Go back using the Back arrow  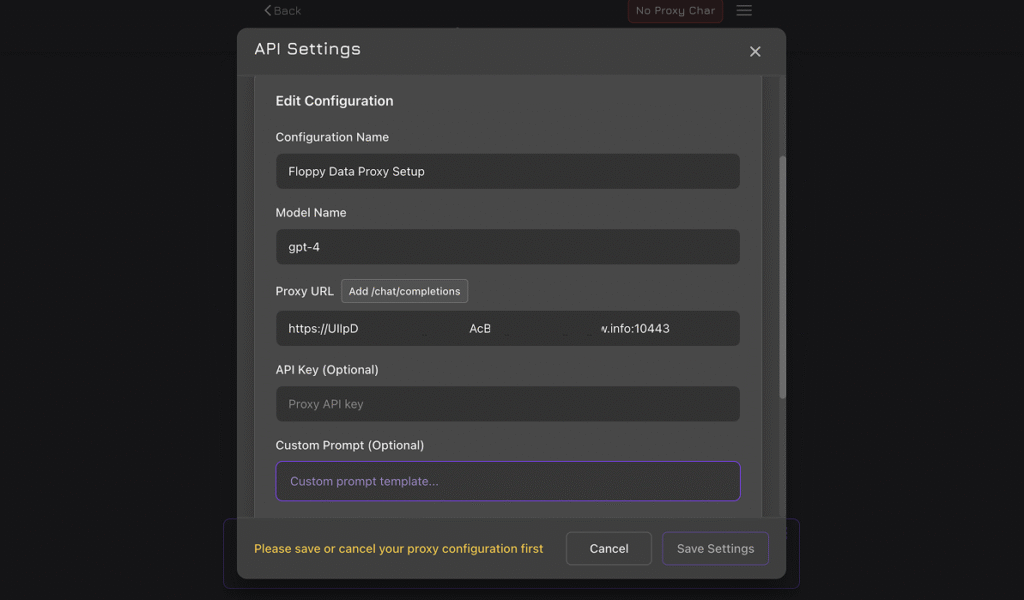[x=282, y=10]
